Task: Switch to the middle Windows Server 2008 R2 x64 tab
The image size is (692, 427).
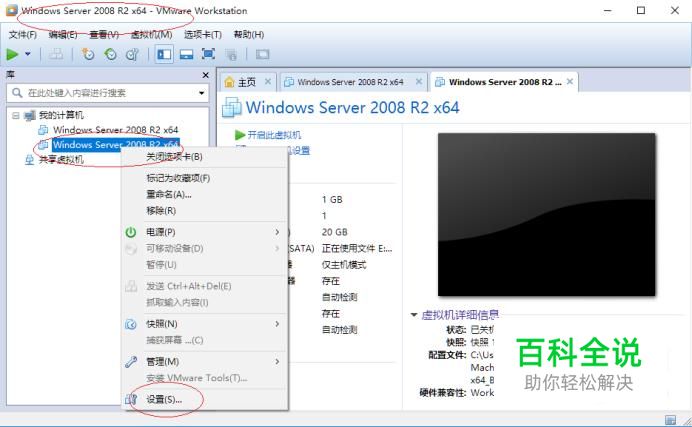Action: [x=350, y=82]
